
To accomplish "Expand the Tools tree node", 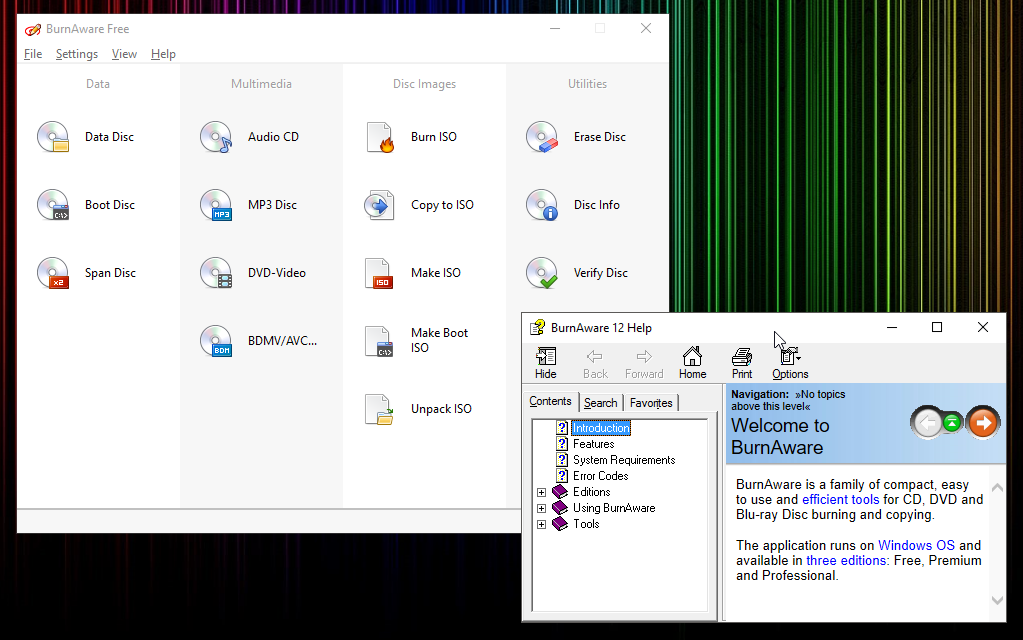I will (542, 525).
